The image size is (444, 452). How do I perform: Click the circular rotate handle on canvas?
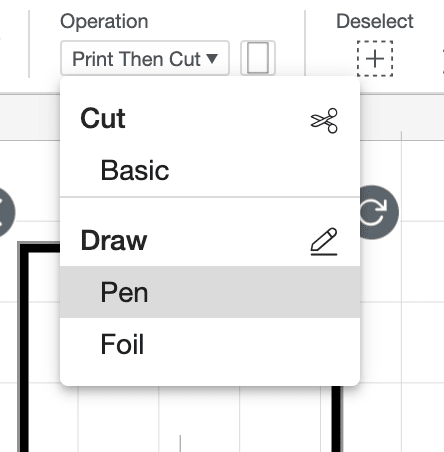pyautogui.click(x=379, y=212)
